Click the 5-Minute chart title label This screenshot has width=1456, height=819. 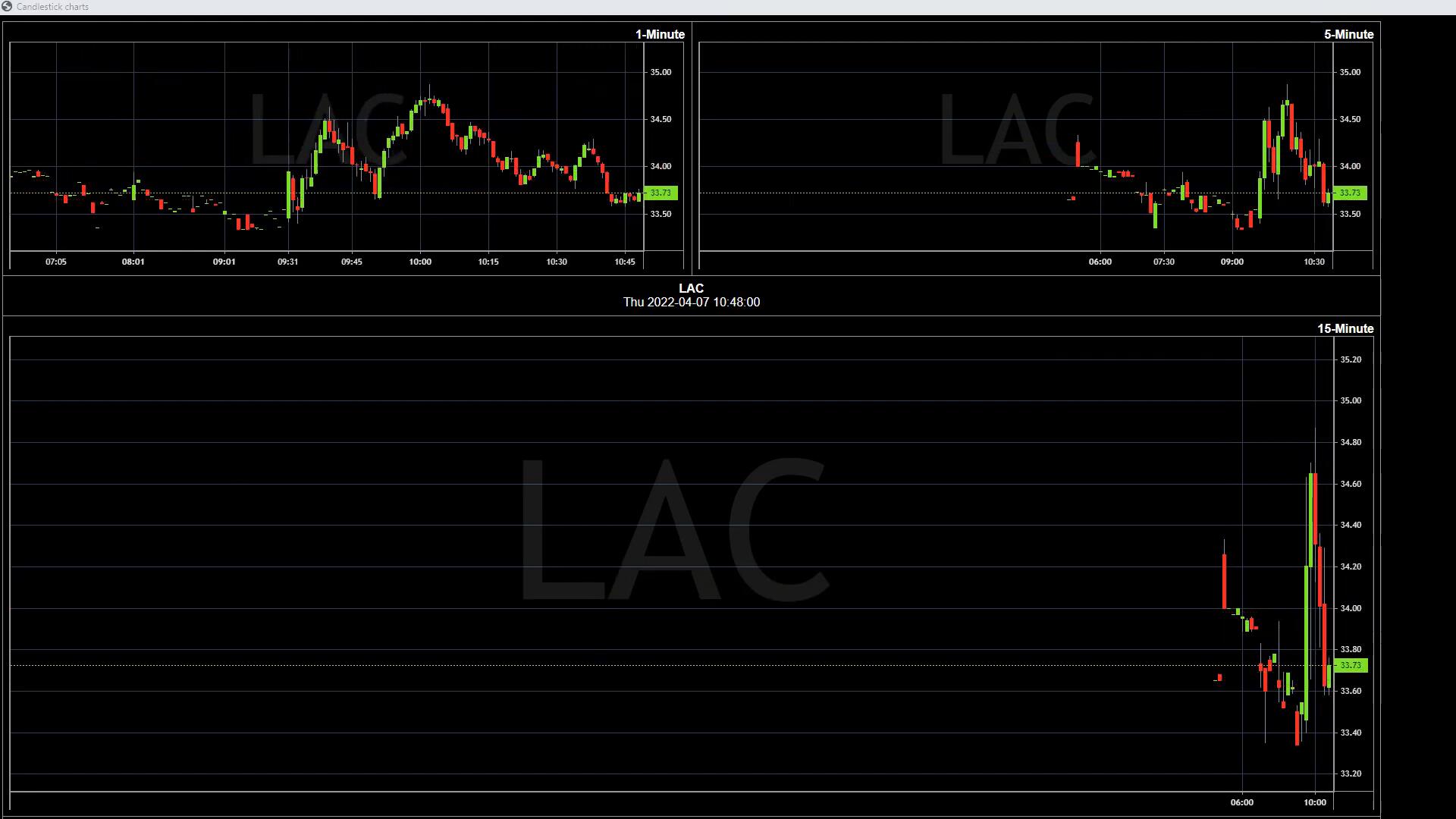click(1348, 34)
